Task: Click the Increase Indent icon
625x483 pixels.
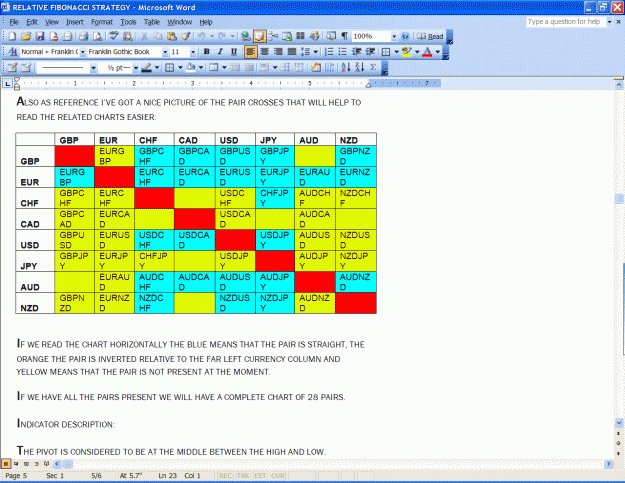Action: [370, 52]
